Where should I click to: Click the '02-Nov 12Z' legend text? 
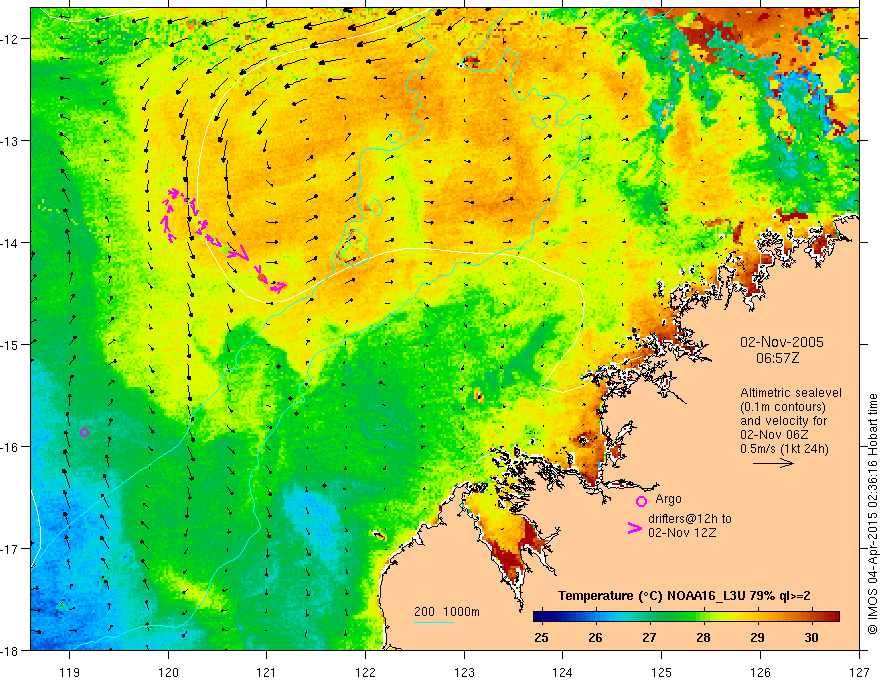coord(682,533)
